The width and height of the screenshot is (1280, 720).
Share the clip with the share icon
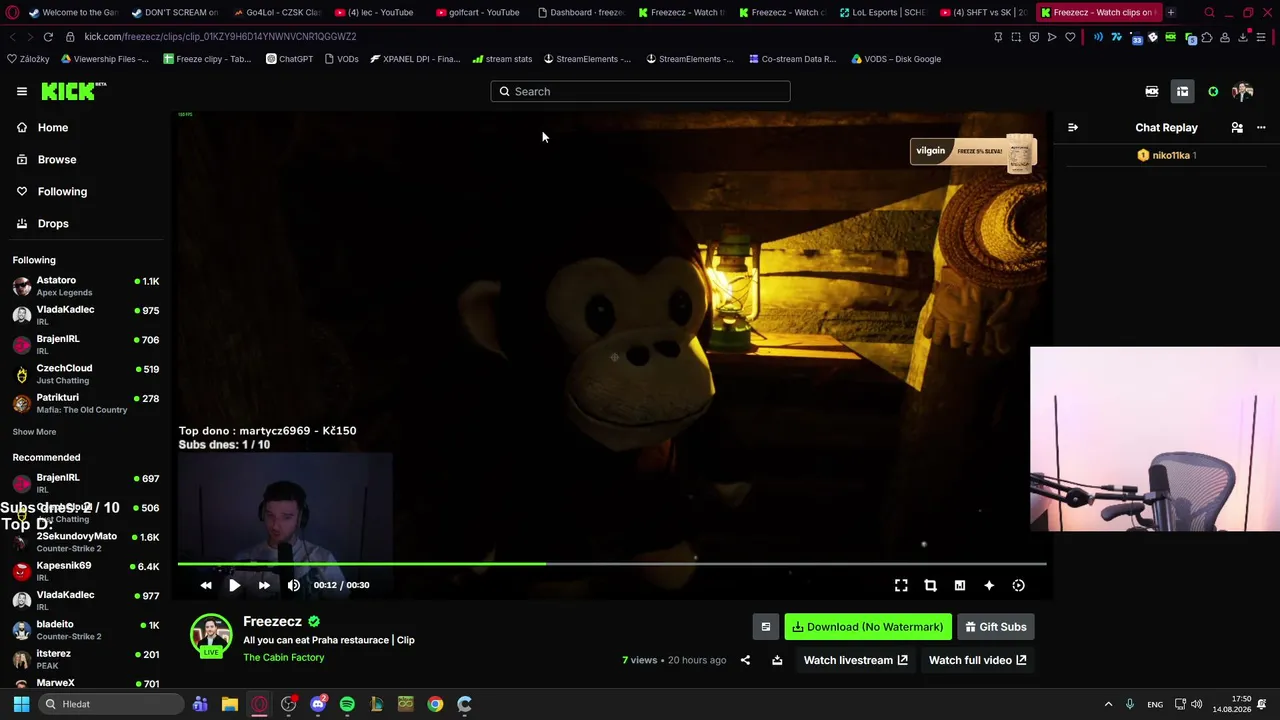coord(745,660)
